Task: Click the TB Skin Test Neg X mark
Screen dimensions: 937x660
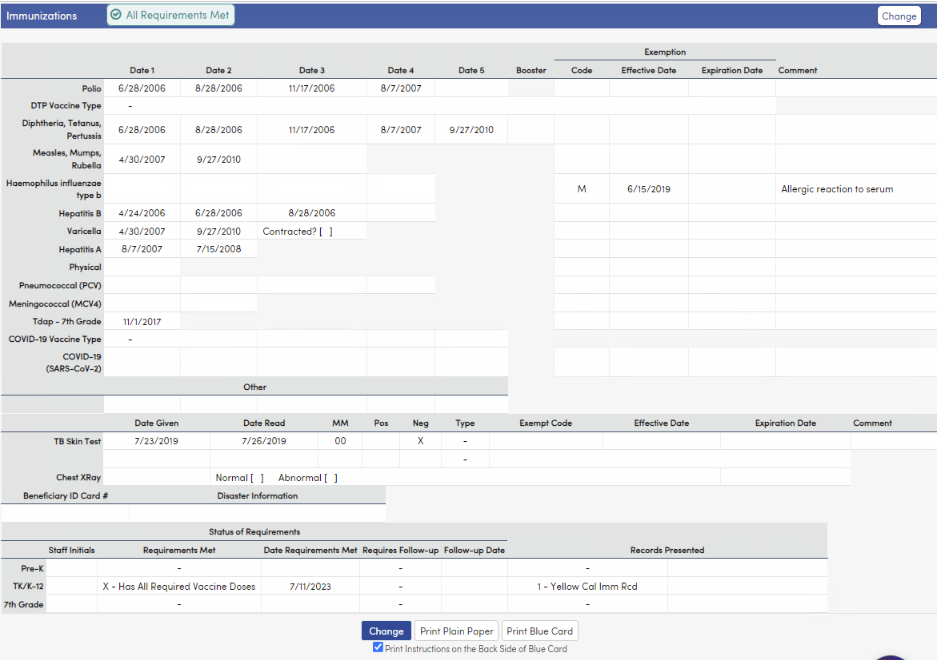Action: [x=420, y=441]
